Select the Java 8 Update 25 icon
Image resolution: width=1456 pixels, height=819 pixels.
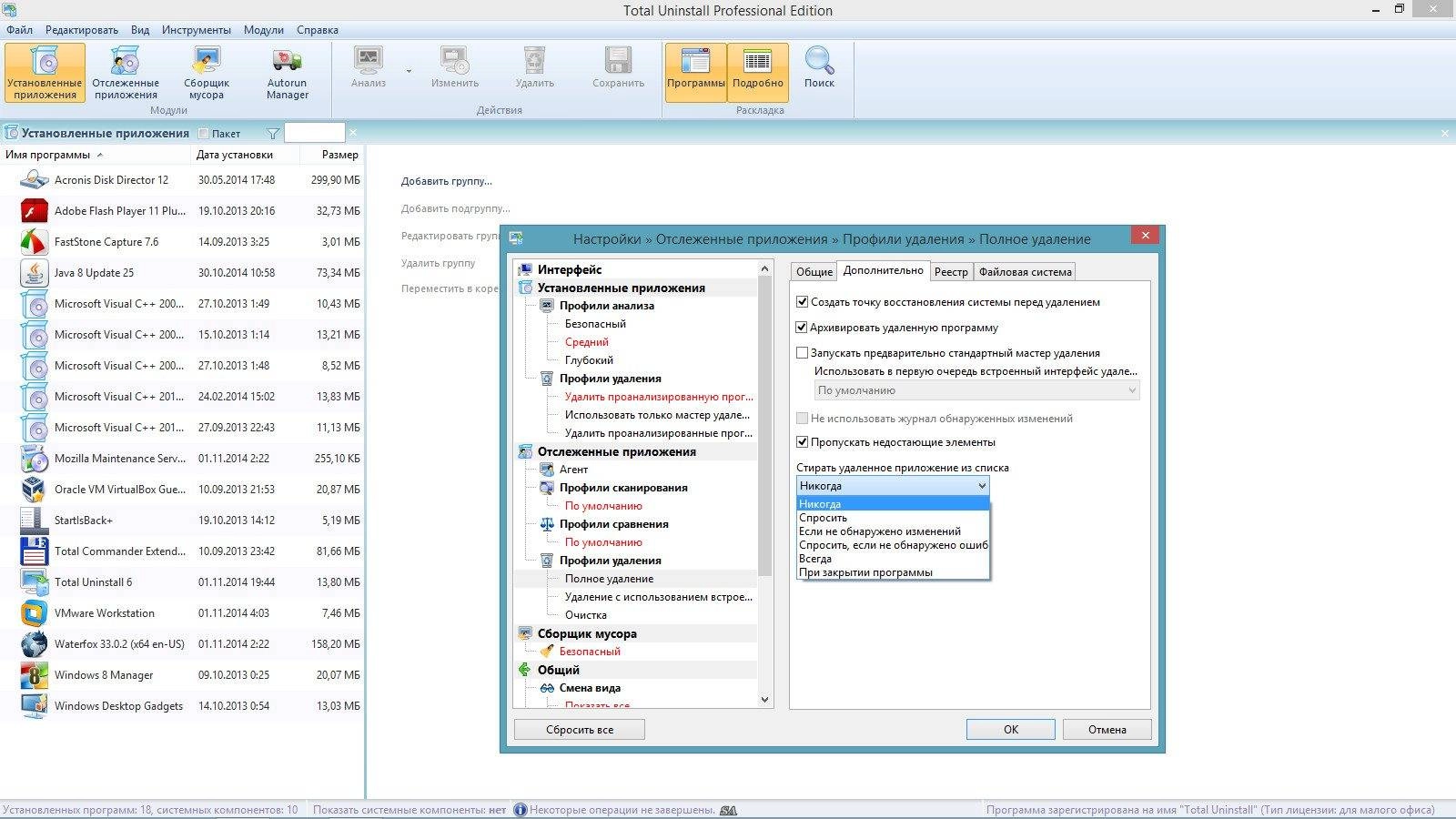(34, 273)
